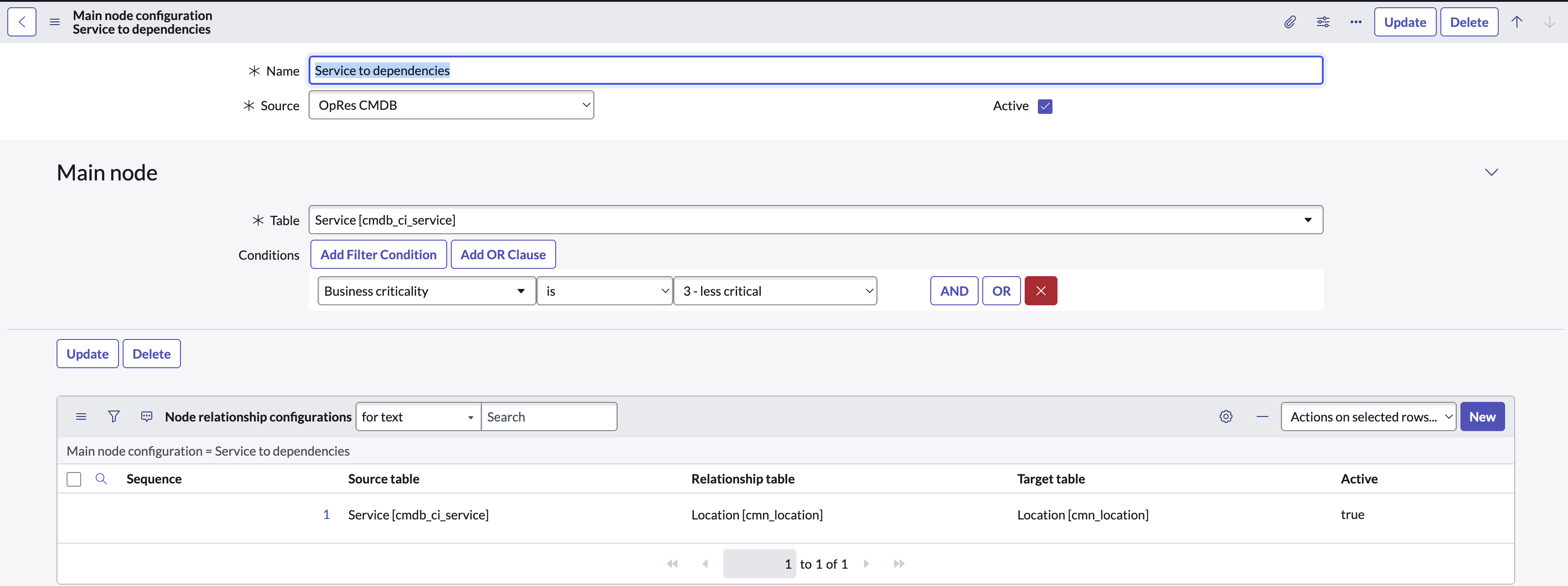Open the '3 - less critical' value dropdown
This screenshot has width=1568, height=586.
(x=775, y=291)
